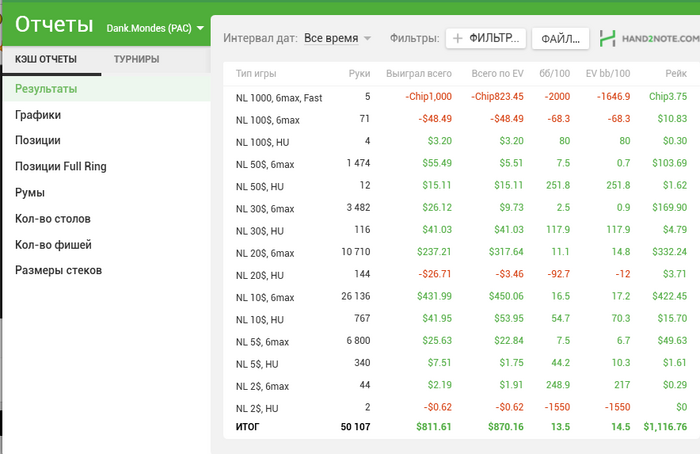The height and width of the screenshot is (454, 700).
Task: Select Позиции Full Ring report
Action: (61, 166)
